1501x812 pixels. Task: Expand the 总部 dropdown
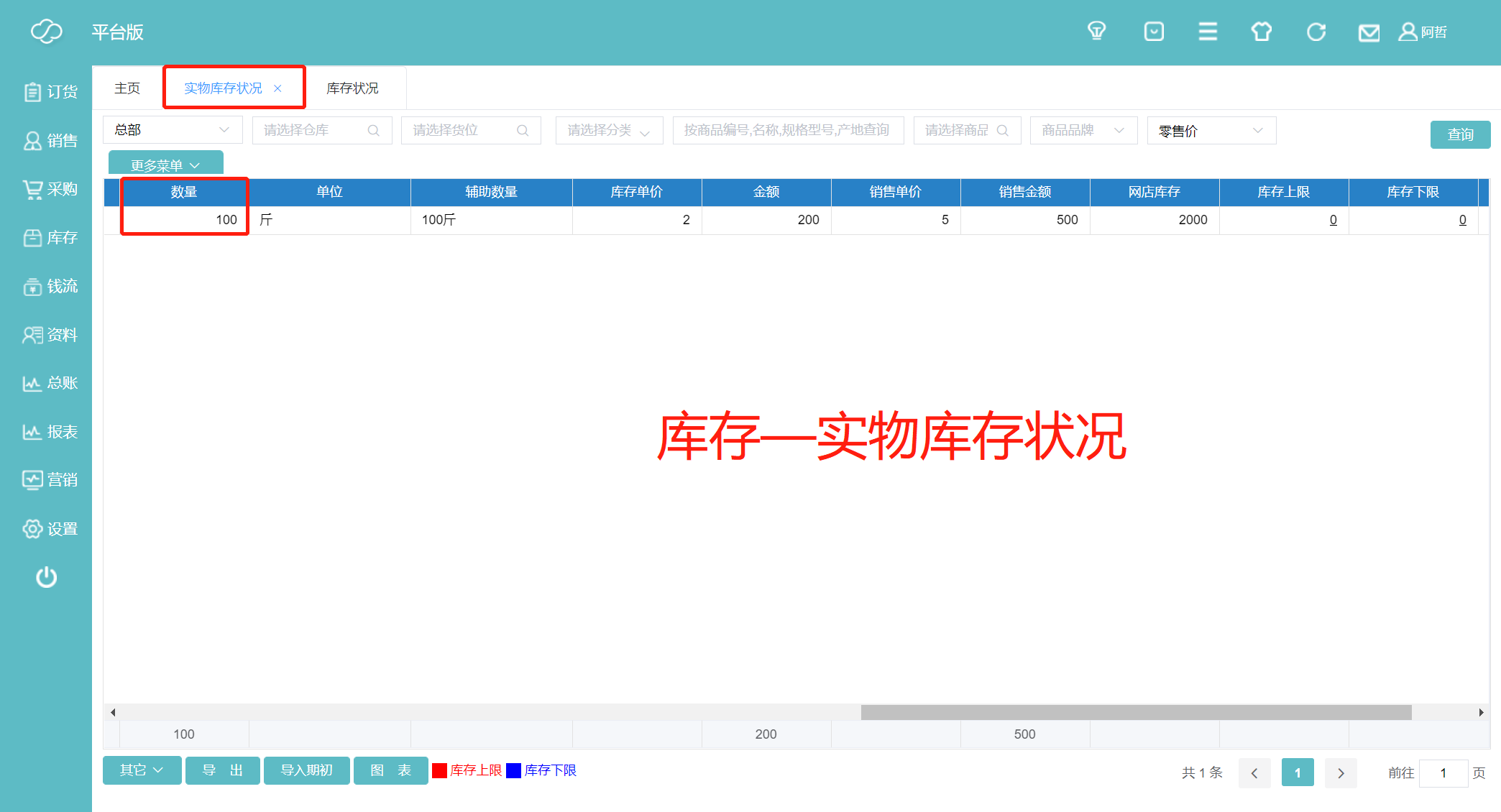173,130
